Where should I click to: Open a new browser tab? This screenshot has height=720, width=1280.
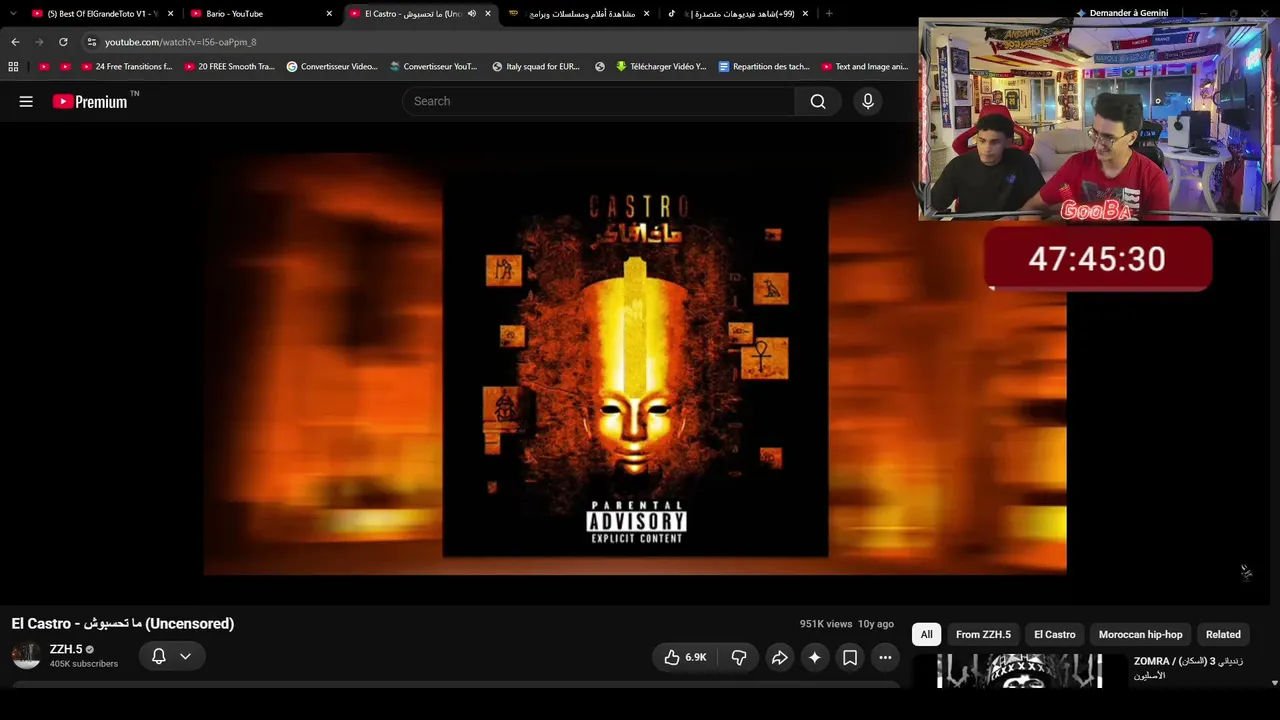coord(829,14)
